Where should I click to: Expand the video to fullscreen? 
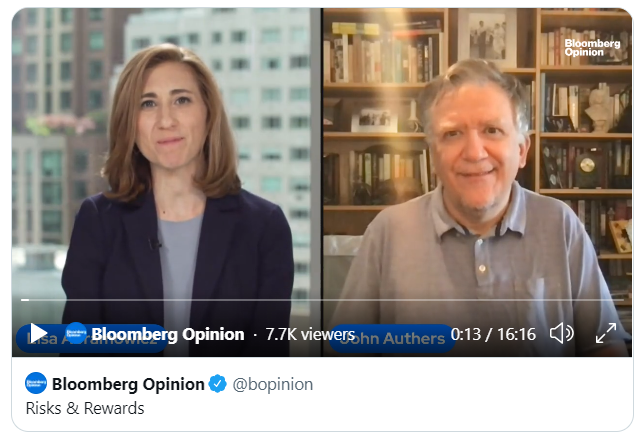click(x=606, y=333)
